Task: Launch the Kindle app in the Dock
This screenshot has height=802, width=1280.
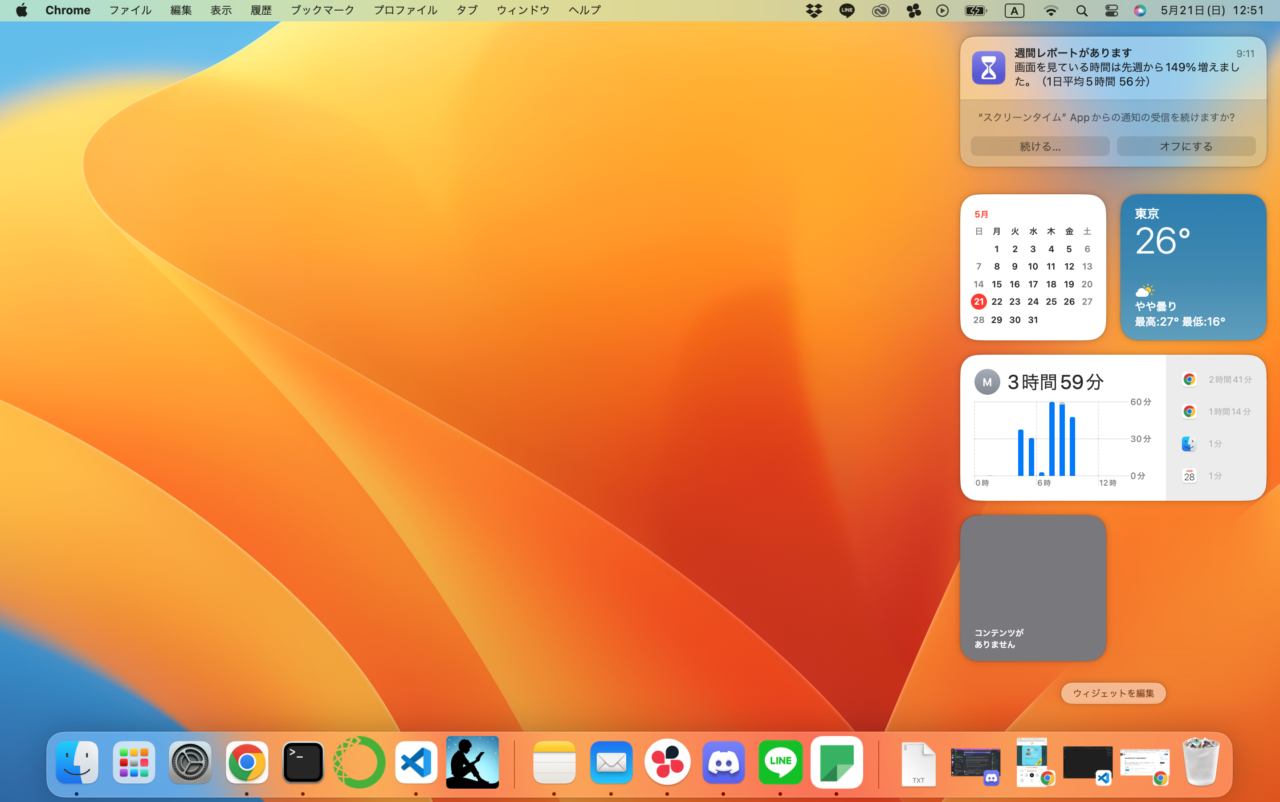Action: point(472,763)
